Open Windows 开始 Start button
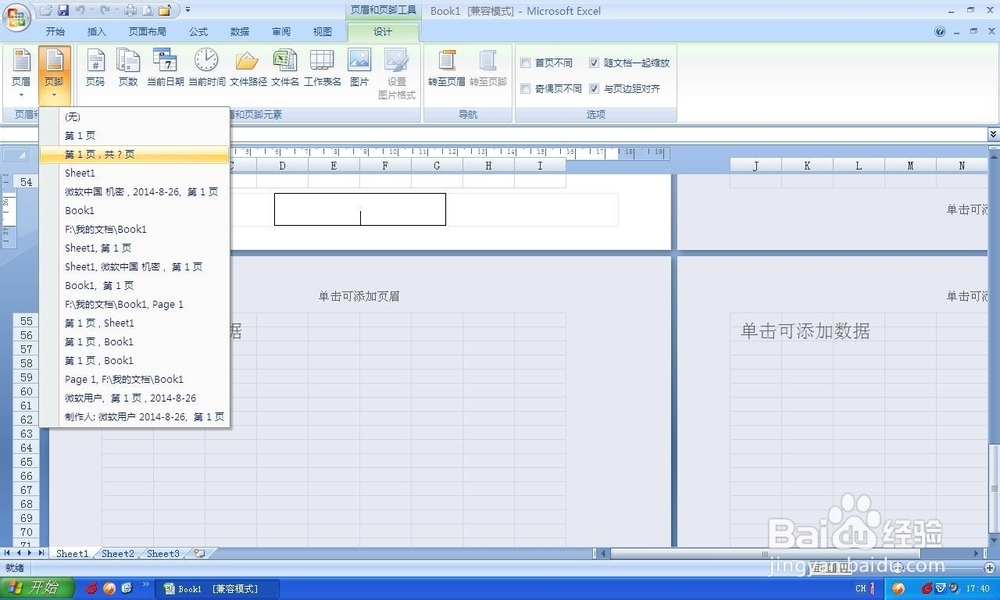 click(x=37, y=588)
